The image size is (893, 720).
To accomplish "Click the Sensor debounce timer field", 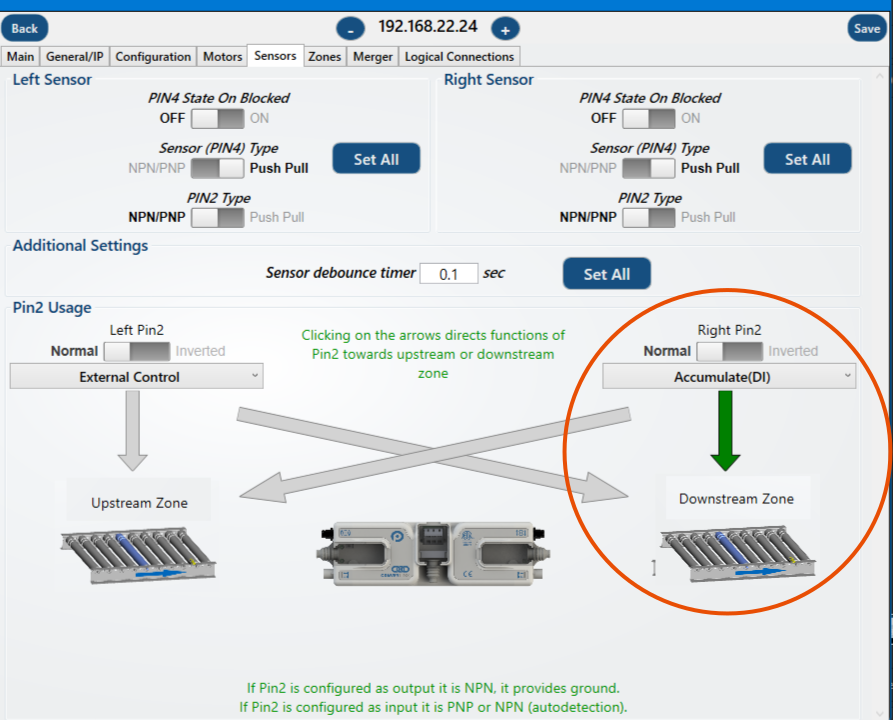I will click(x=449, y=274).
